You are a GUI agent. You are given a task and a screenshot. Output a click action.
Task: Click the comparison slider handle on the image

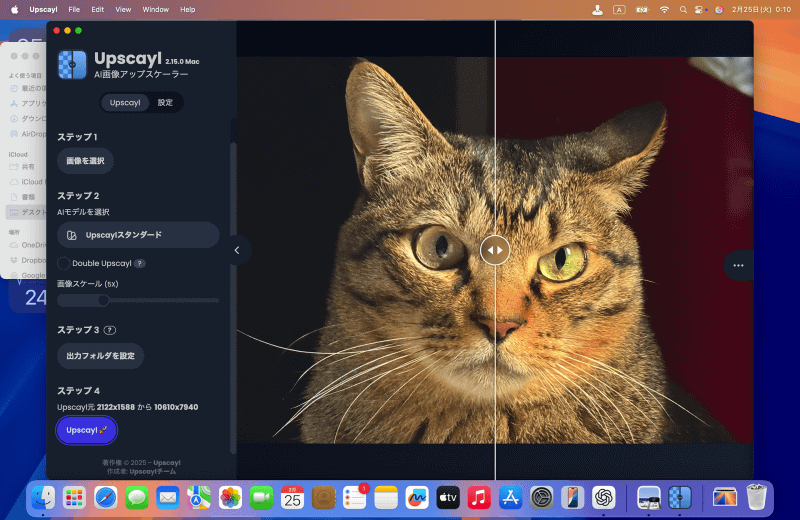pos(495,250)
